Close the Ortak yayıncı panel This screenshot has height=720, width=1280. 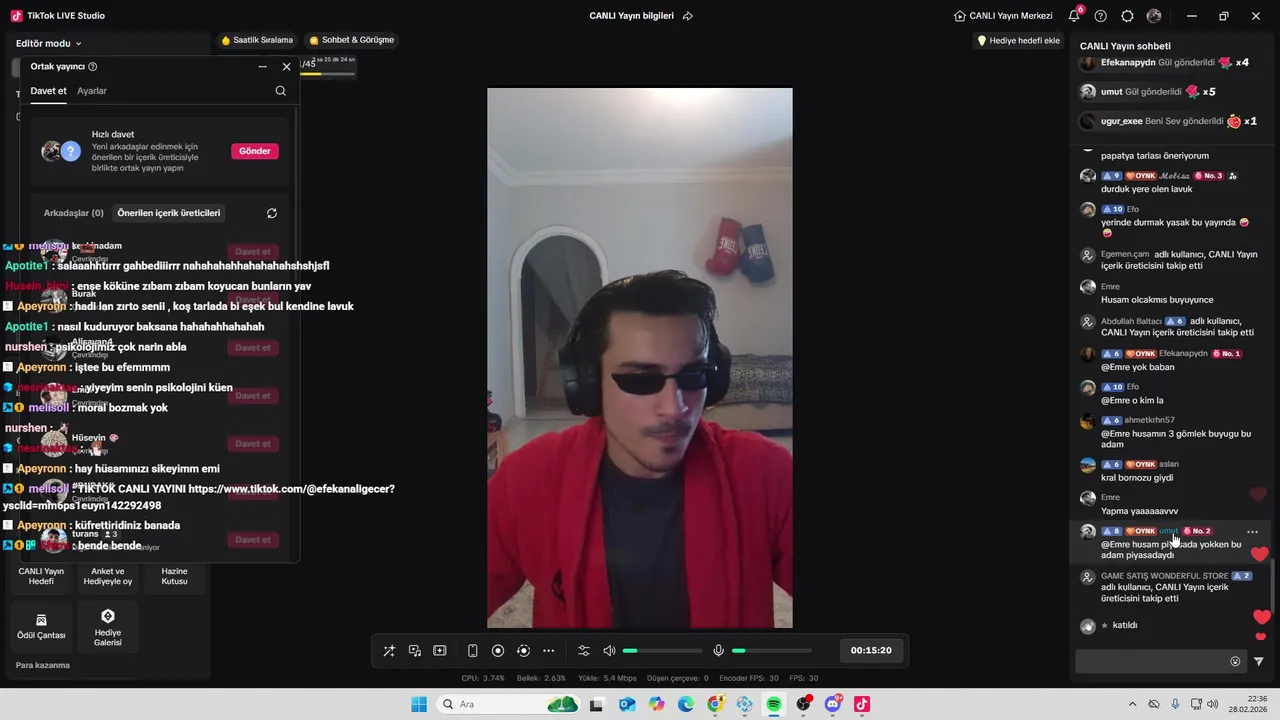pyautogui.click(x=286, y=67)
